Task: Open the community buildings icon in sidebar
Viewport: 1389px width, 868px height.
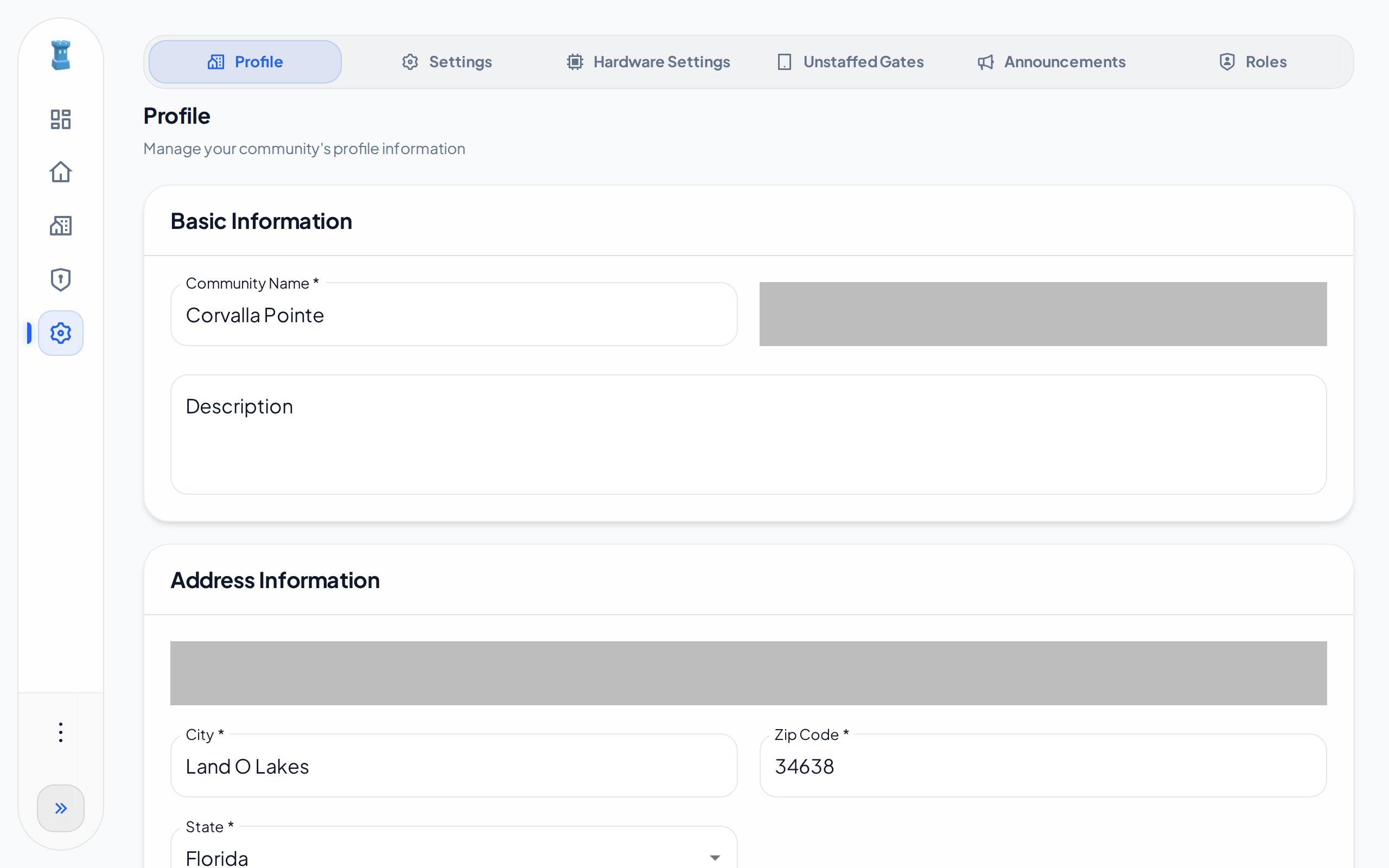Action: click(61, 226)
